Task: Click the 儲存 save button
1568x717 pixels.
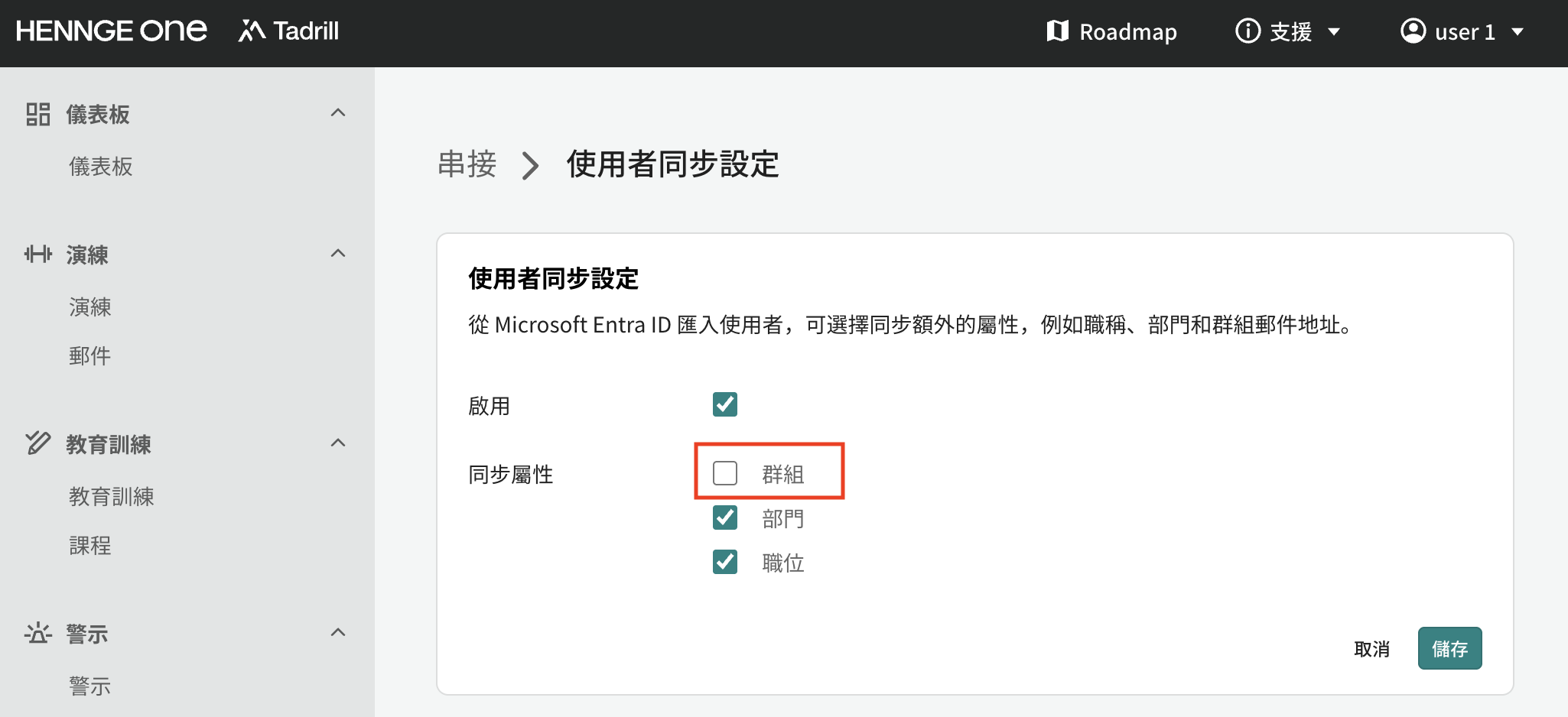Action: [x=1450, y=648]
